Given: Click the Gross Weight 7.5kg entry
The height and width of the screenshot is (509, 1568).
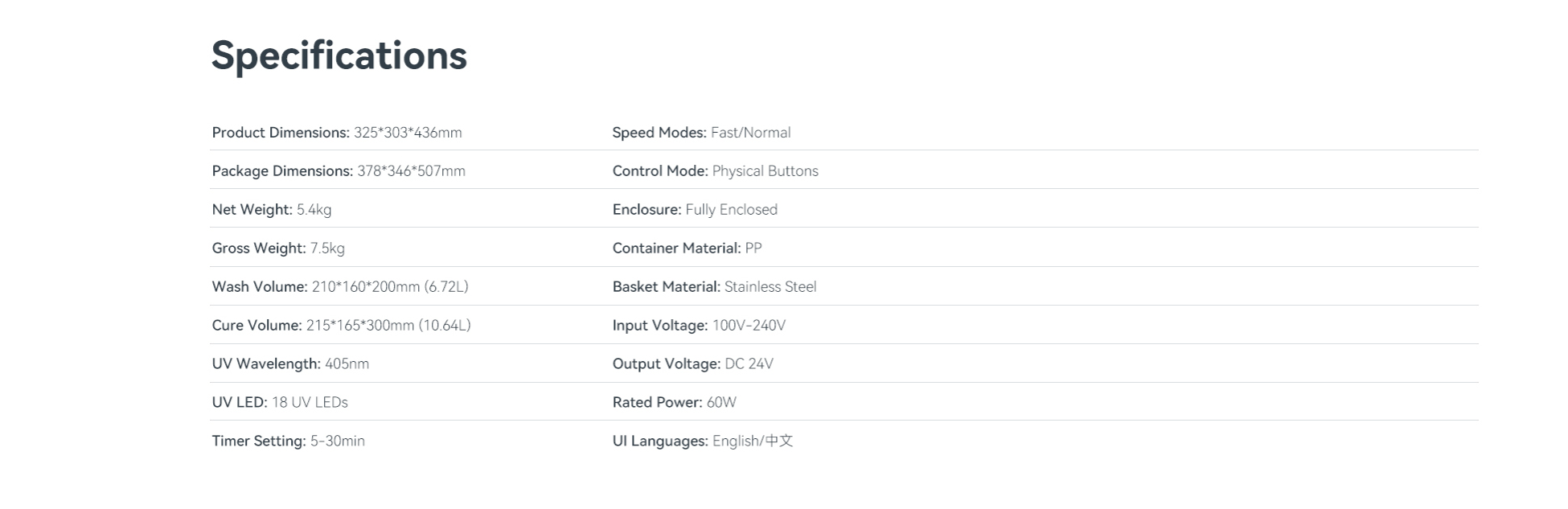Looking at the screenshot, I should pyautogui.click(x=278, y=248).
